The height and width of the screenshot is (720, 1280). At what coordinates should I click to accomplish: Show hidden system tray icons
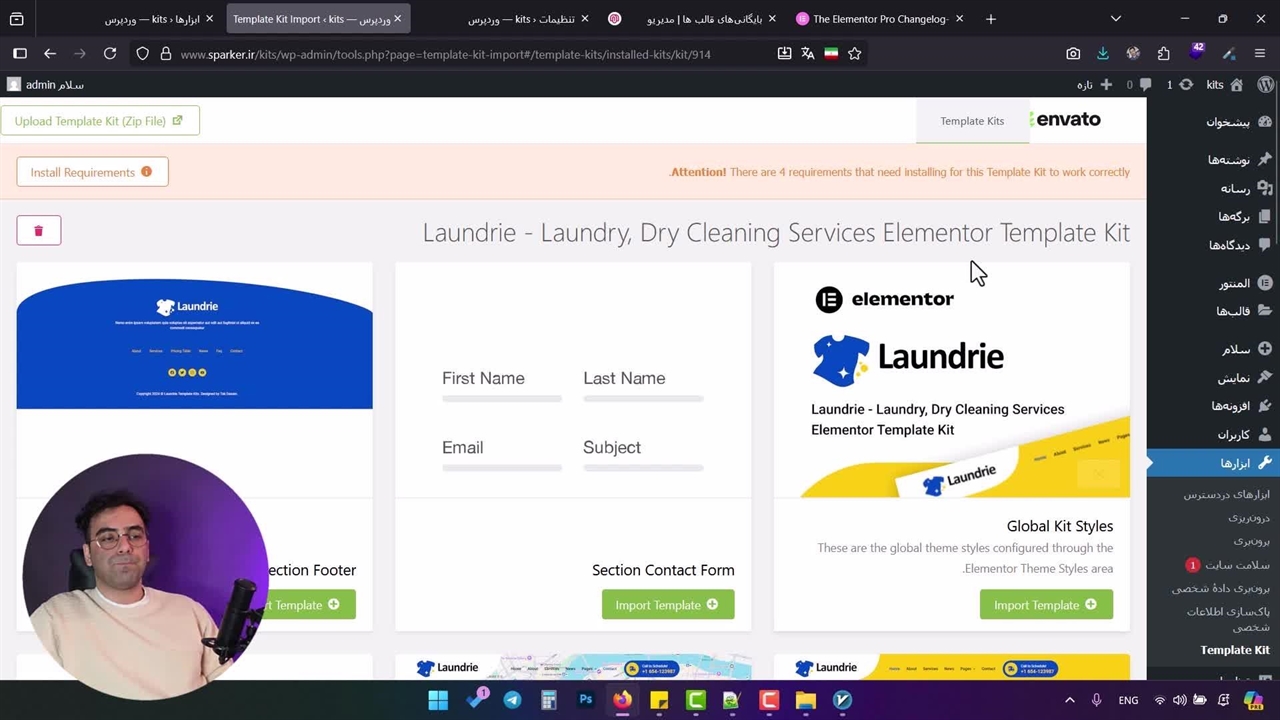tap(1069, 700)
